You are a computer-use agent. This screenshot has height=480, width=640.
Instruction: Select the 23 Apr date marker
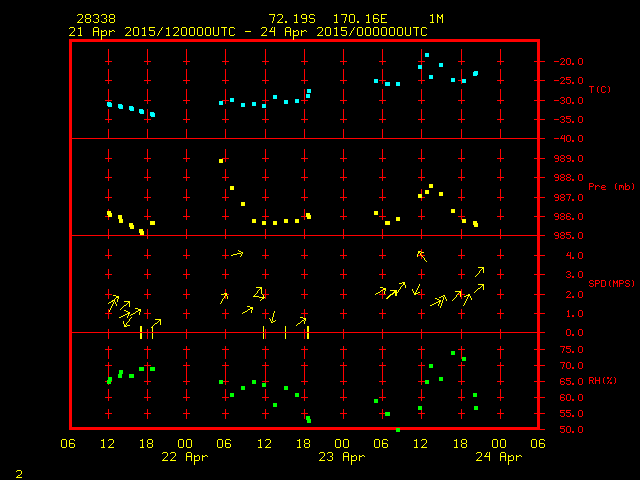click(341, 456)
